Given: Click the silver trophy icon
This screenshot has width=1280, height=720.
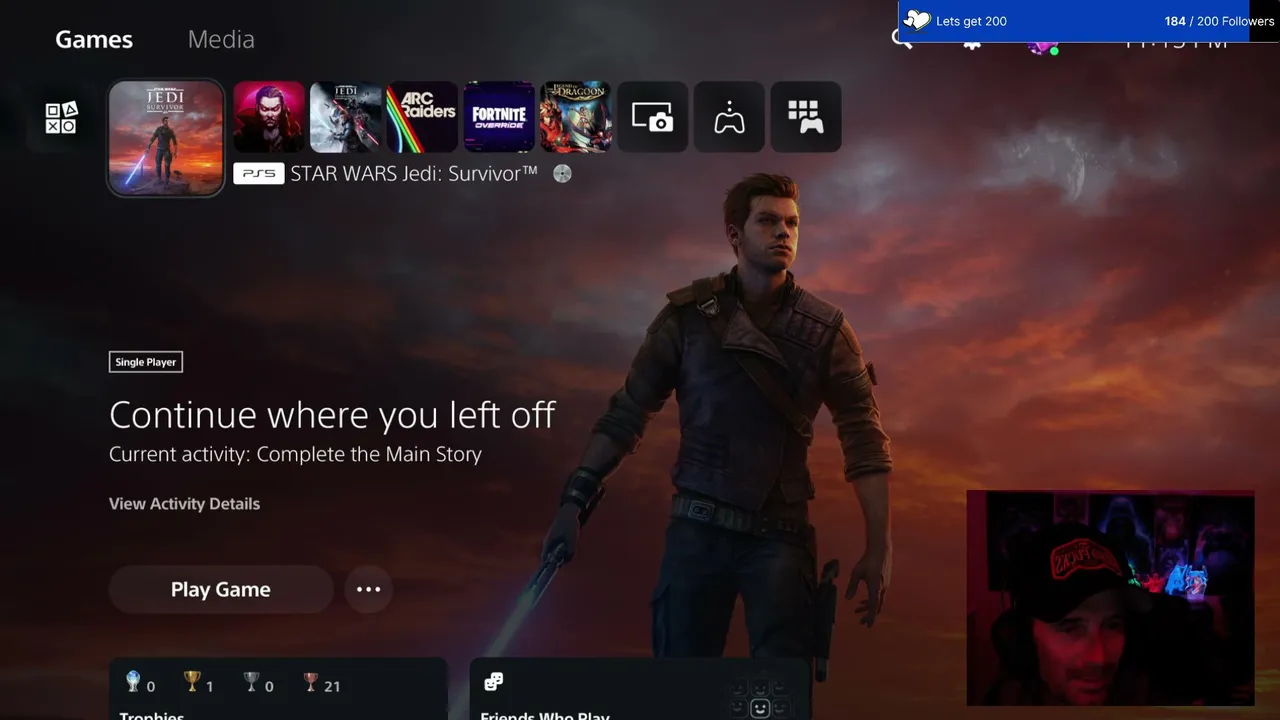Looking at the screenshot, I should pos(252,682).
